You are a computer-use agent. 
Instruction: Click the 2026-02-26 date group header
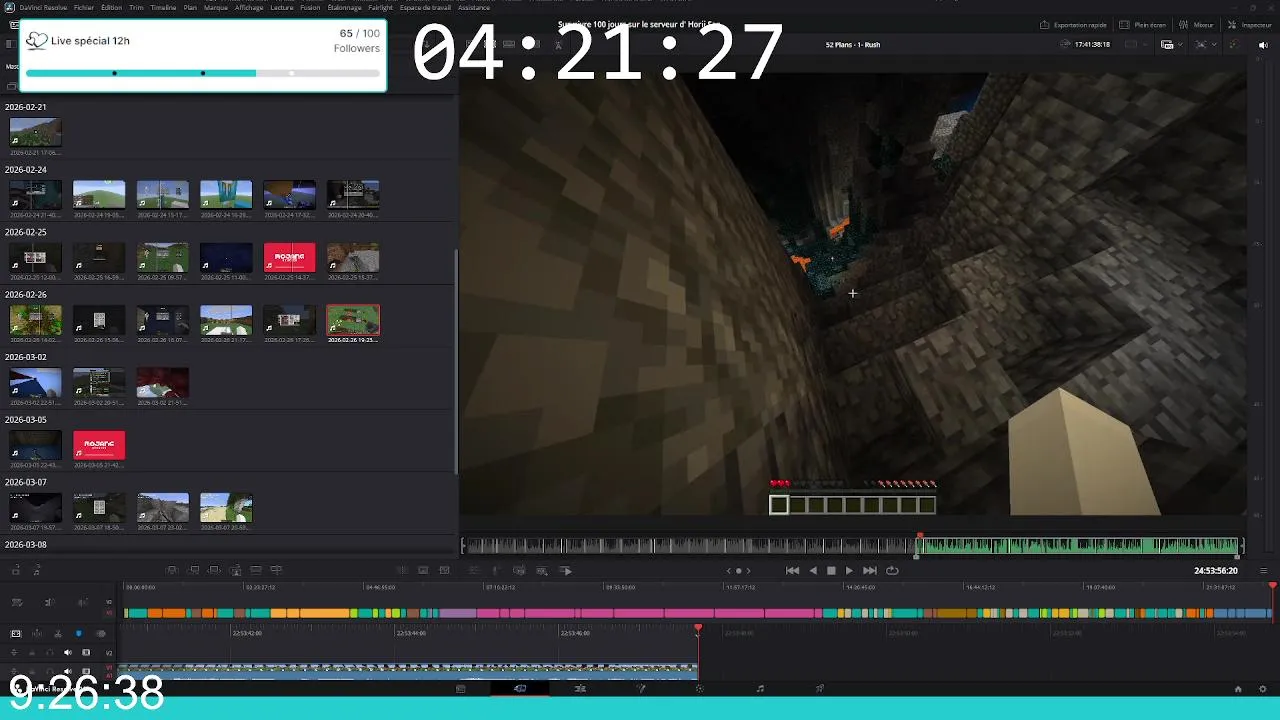[26, 295]
